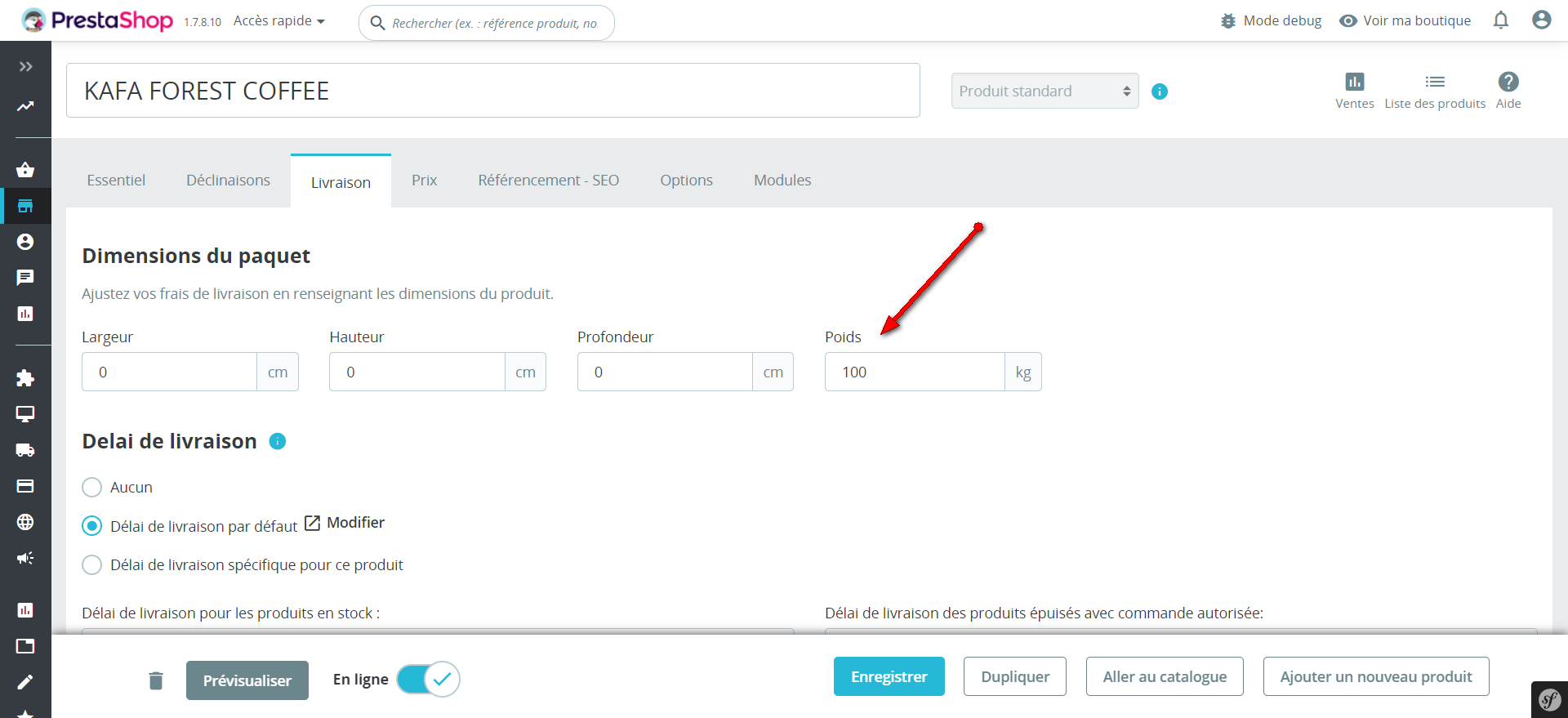
Task: Open the browser-tab icon in sidebar
Action: point(25,646)
